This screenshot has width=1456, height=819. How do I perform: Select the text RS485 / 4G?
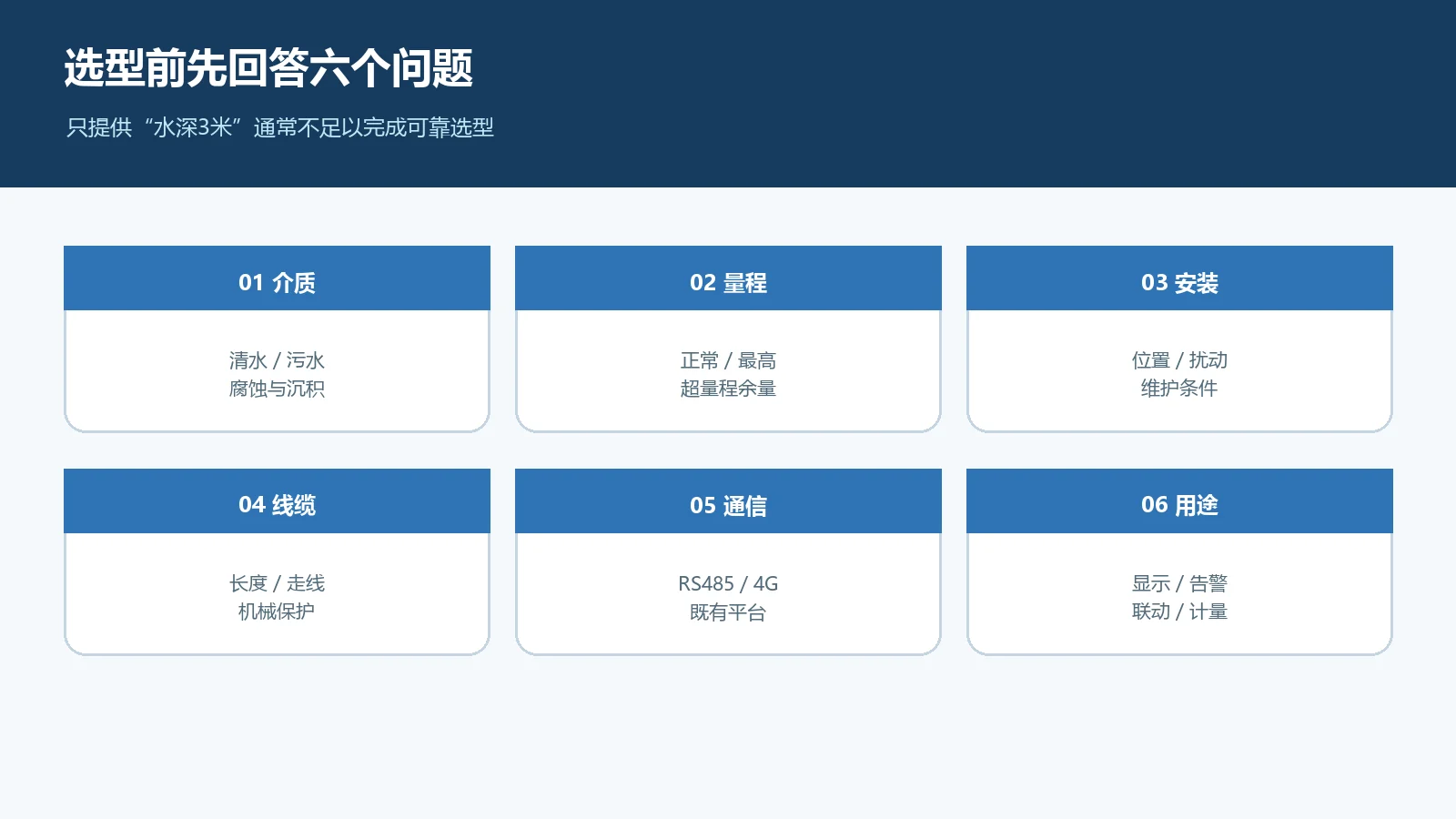728,583
